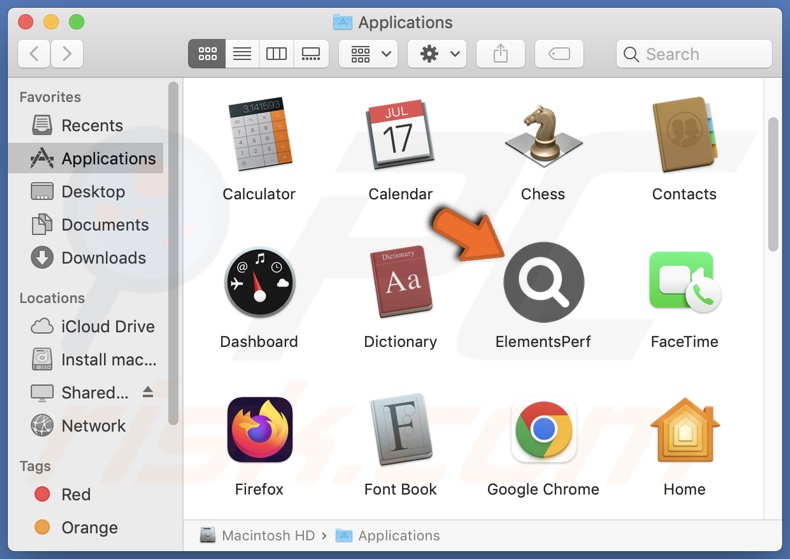This screenshot has width=790, height=559.
Task: Click the Favorites section header
Action: coord(50,97)
